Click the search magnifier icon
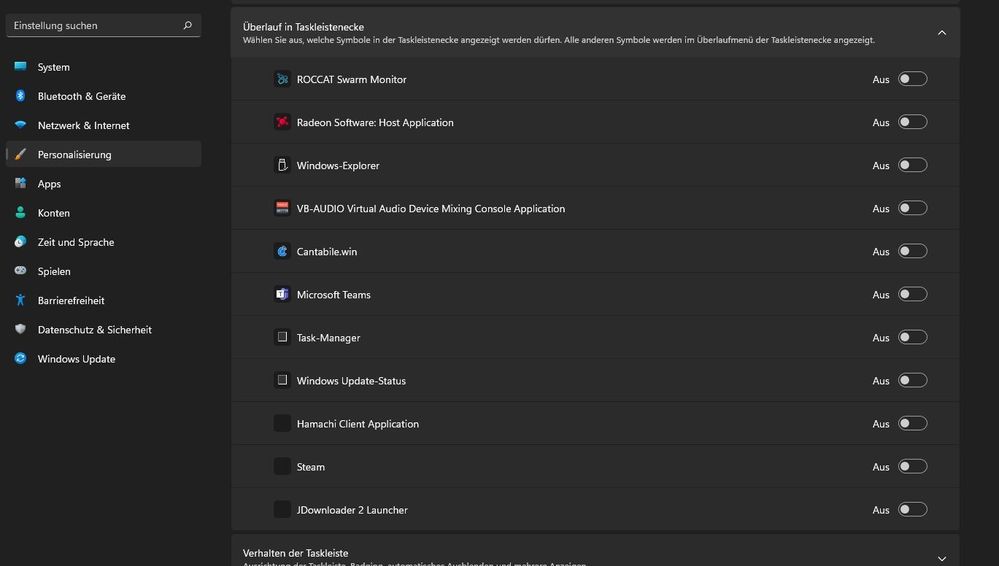 187,25
